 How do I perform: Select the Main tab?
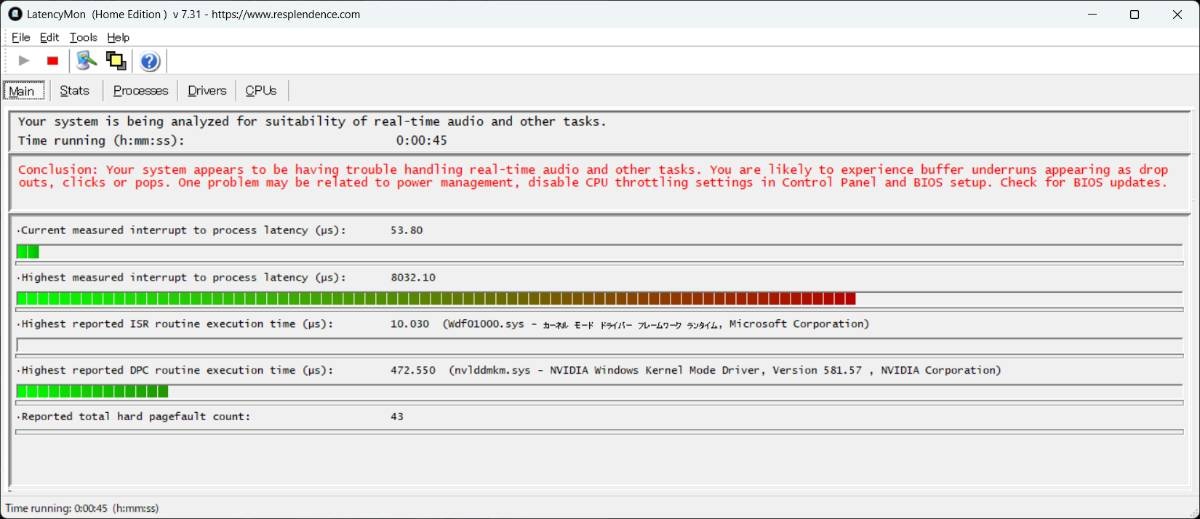[x=22, y=91]
